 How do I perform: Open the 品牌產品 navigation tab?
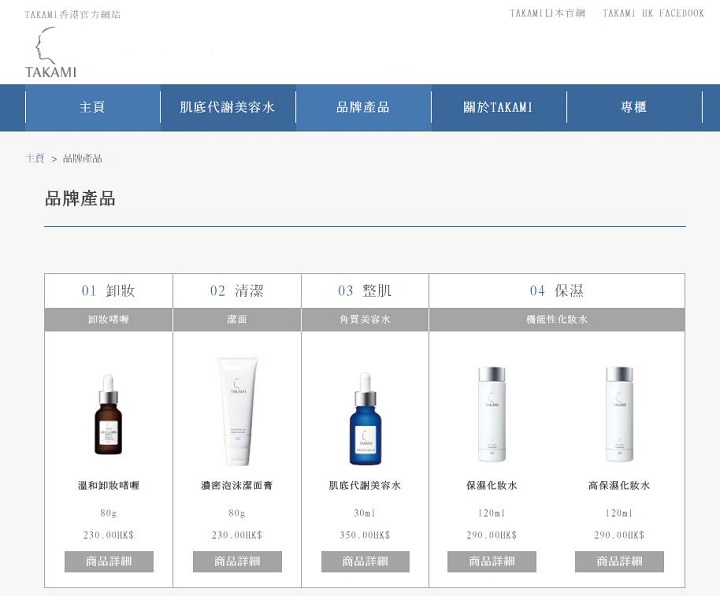point(363,107)
